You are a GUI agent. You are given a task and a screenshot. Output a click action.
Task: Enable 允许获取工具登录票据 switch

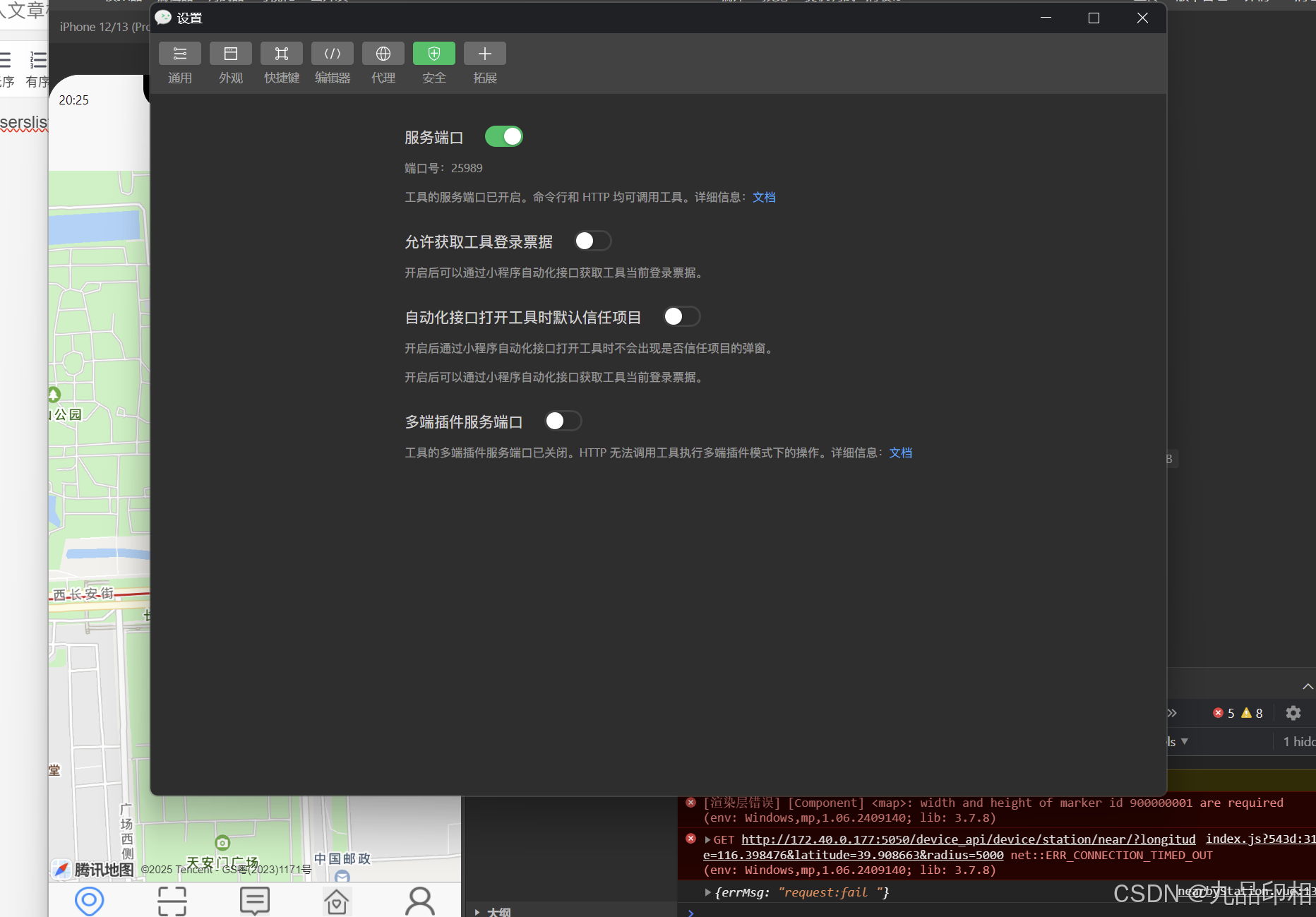pos(592,241)
